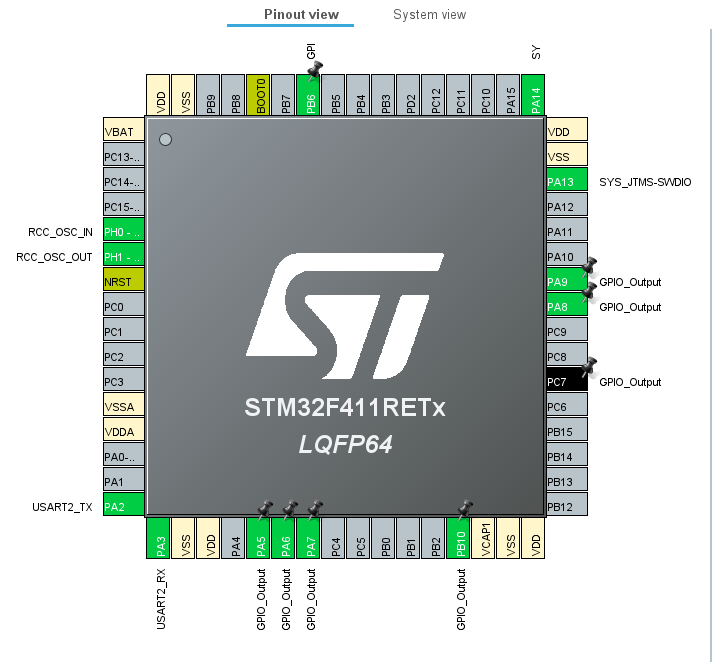Screen dimensions: 712x662
Task: Click the VCAP1 pin
Action: click(483, 538)
